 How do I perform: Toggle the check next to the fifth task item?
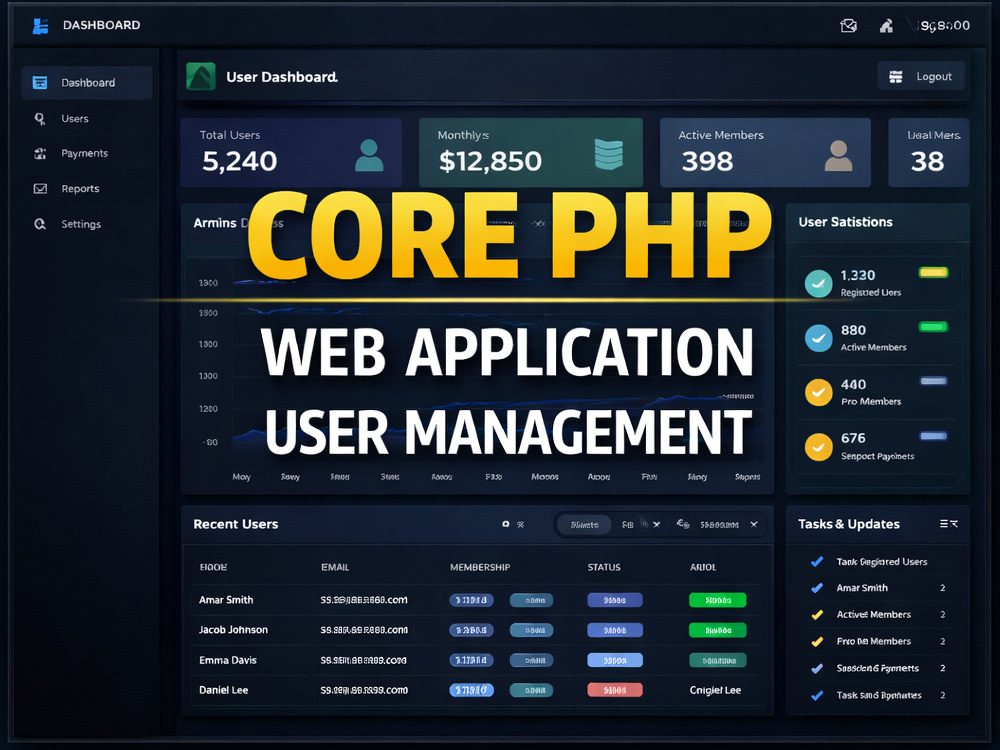pos(817,668)
